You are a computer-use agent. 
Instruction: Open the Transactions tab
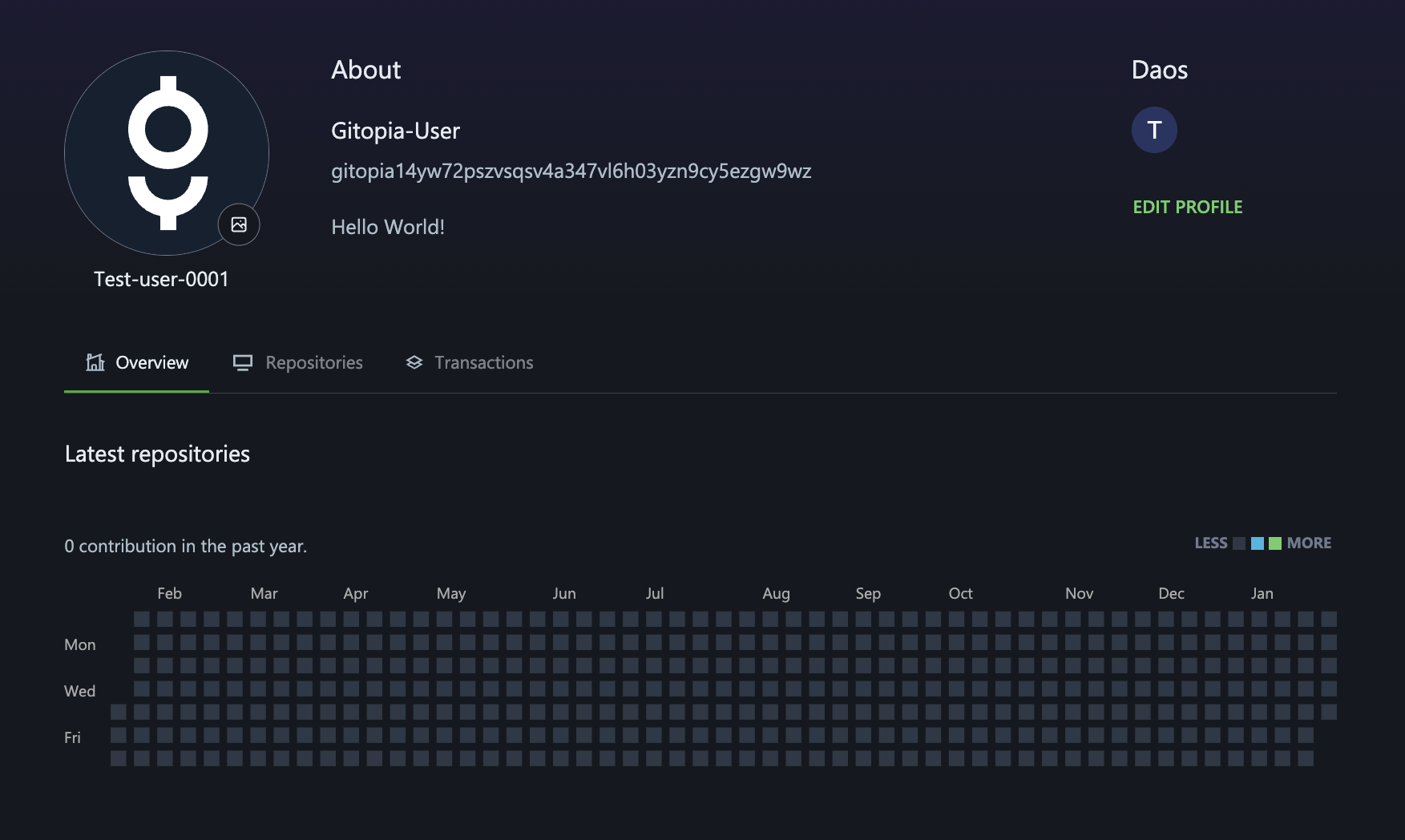pos(483,363)
